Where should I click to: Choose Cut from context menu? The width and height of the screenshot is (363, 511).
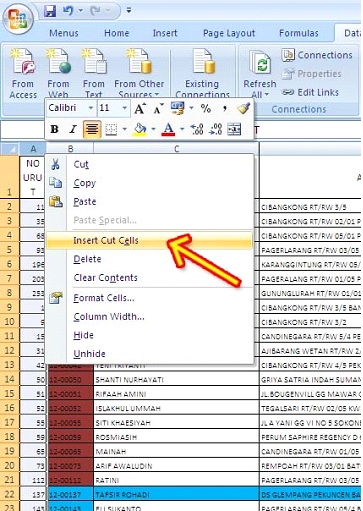click(x=149, y=164)
